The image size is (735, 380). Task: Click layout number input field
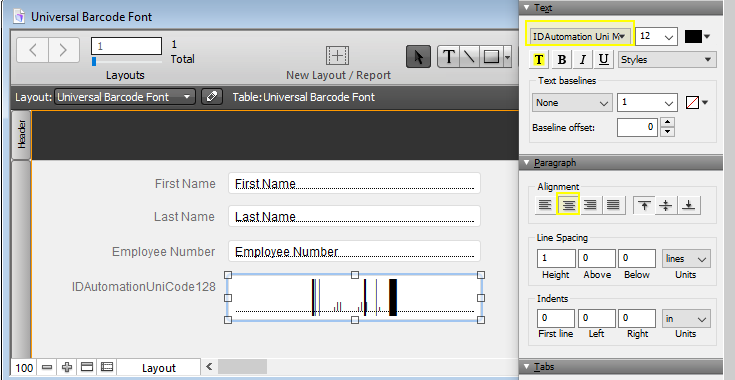click(127, 46)
